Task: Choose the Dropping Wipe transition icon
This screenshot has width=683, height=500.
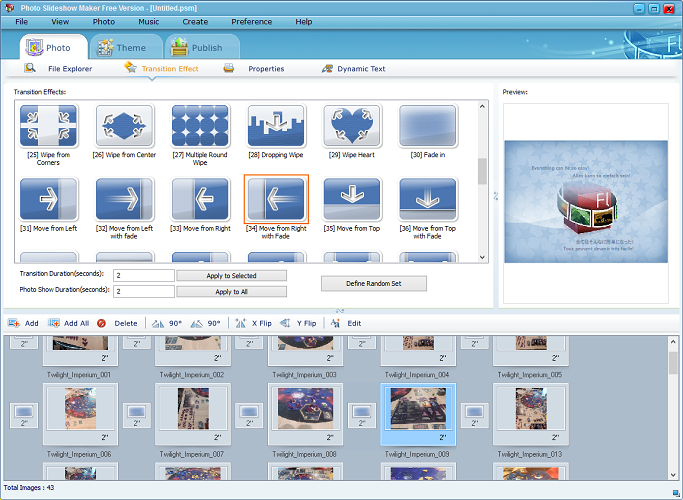Action: click(x=276, y=128)
